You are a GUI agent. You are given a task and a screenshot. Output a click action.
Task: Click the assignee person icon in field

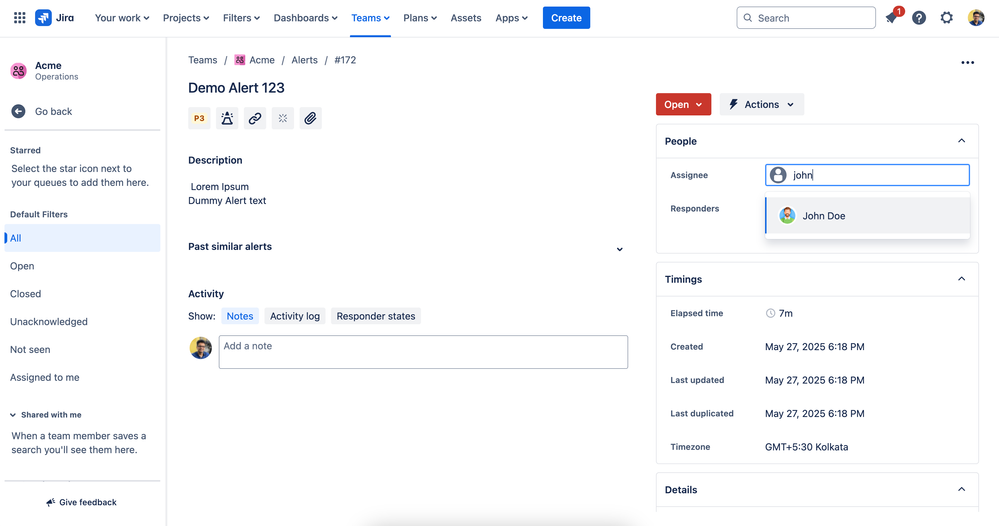pyautogui.click(x=778, y=175)
